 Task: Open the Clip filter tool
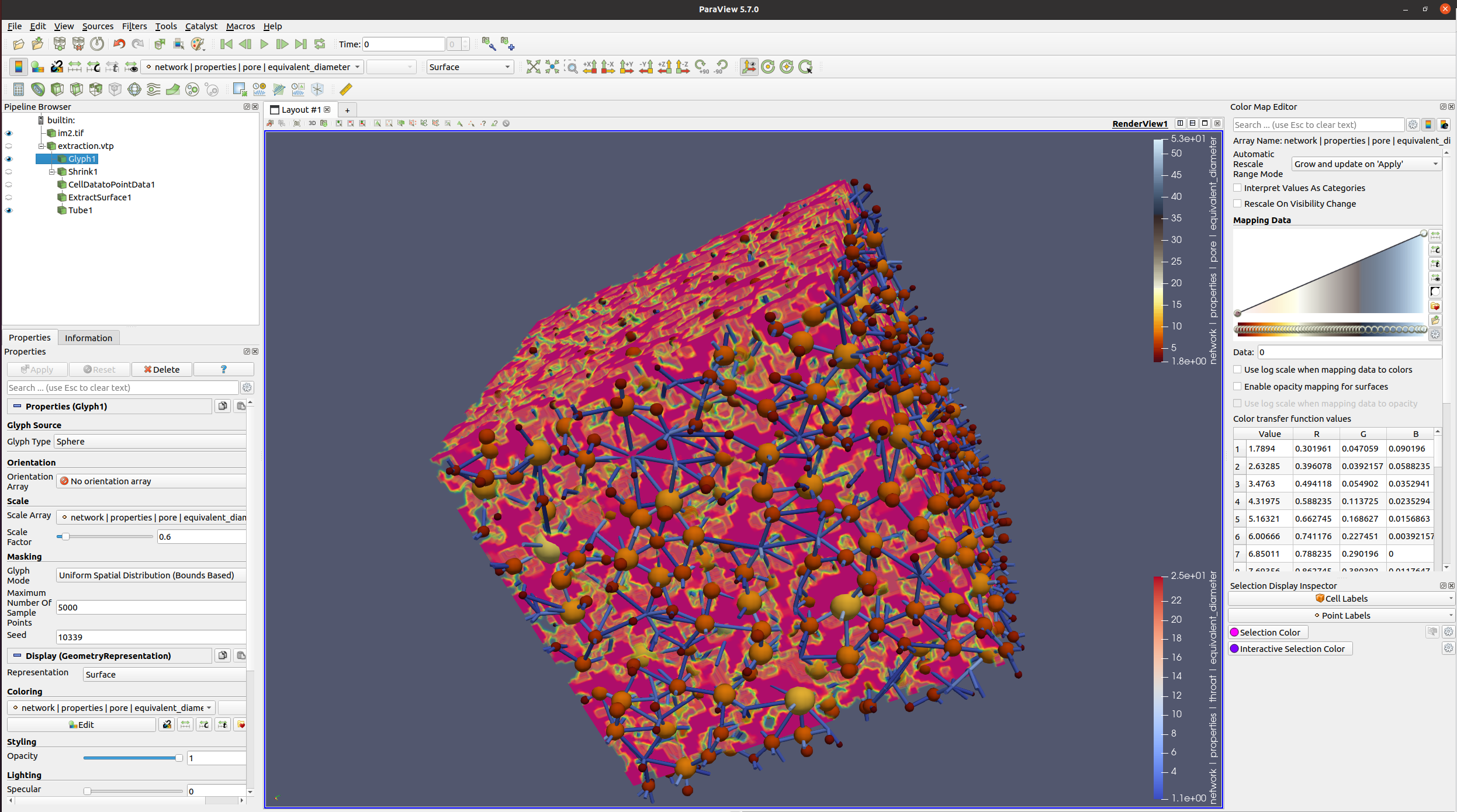click(x=57, y=89)
